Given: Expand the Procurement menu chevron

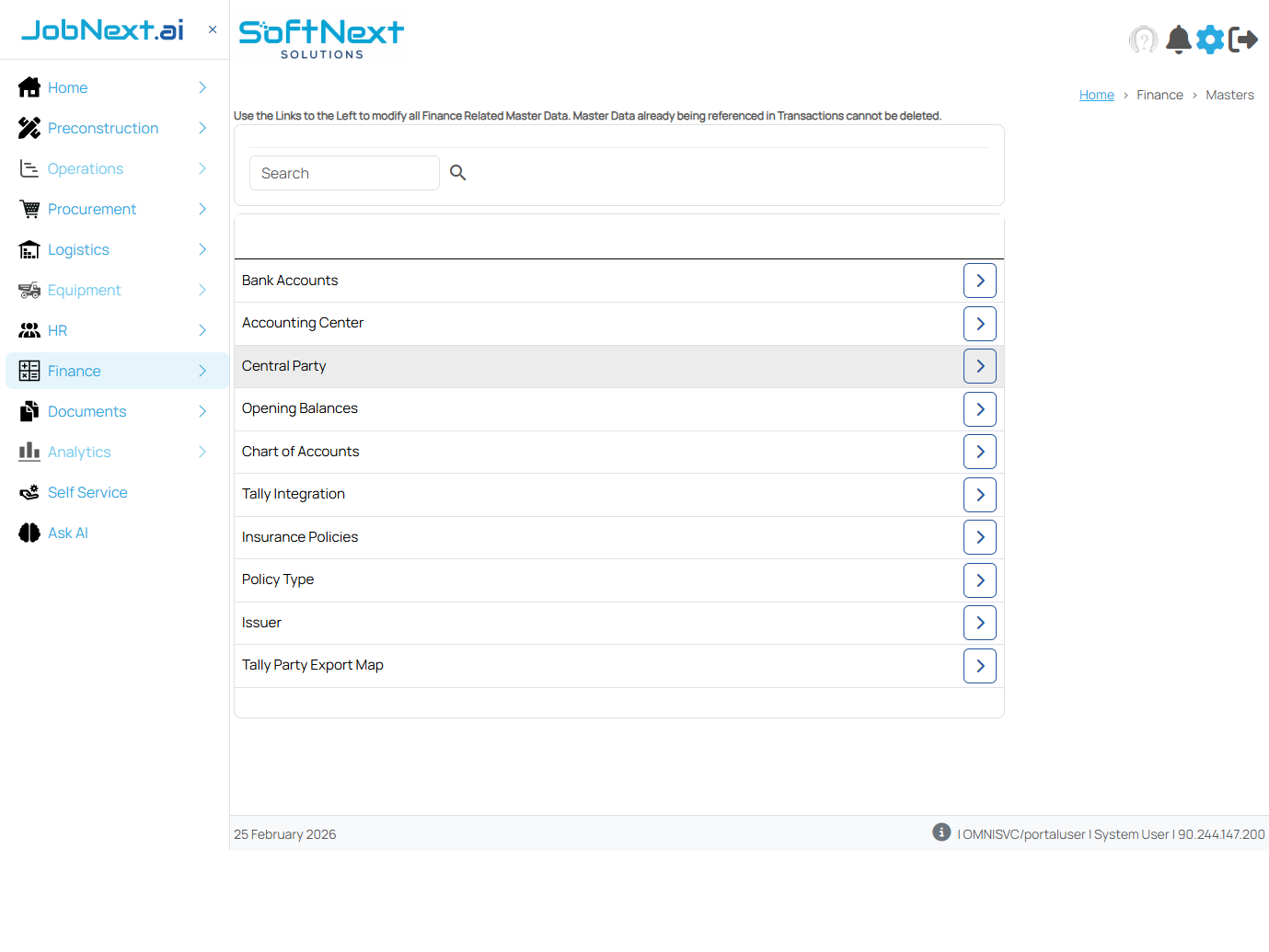Looking at the screenshot, I should (x=202, y=210).
